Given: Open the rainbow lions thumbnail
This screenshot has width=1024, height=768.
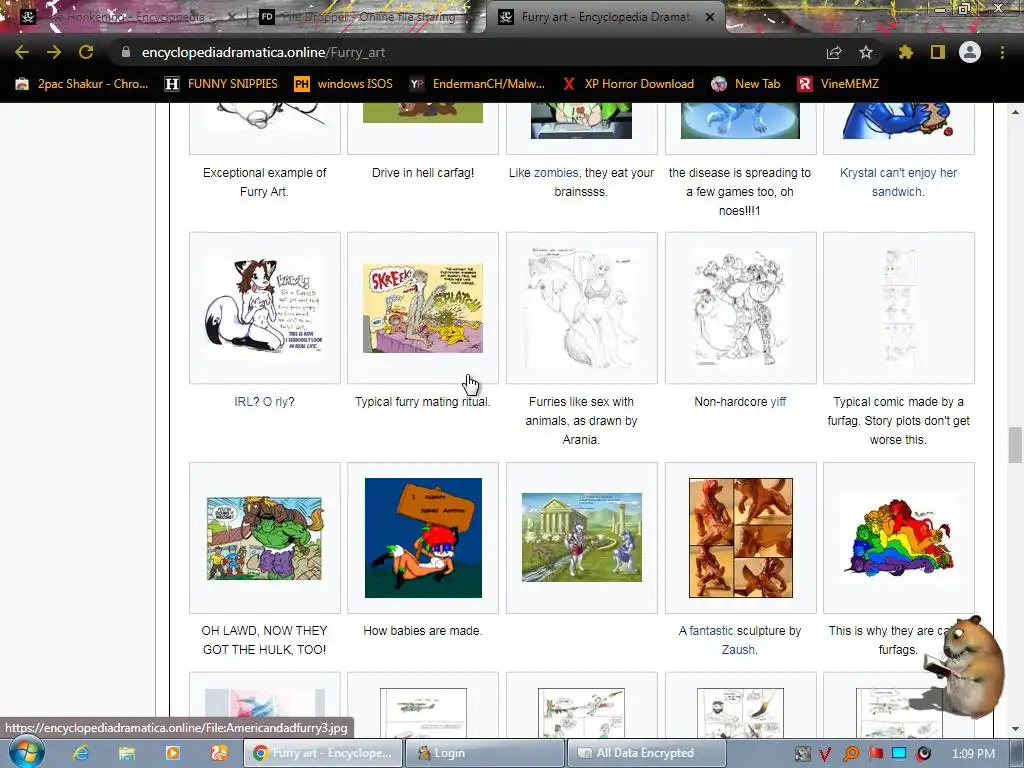Looking at the screenshot, I should [x=899, y=538].
